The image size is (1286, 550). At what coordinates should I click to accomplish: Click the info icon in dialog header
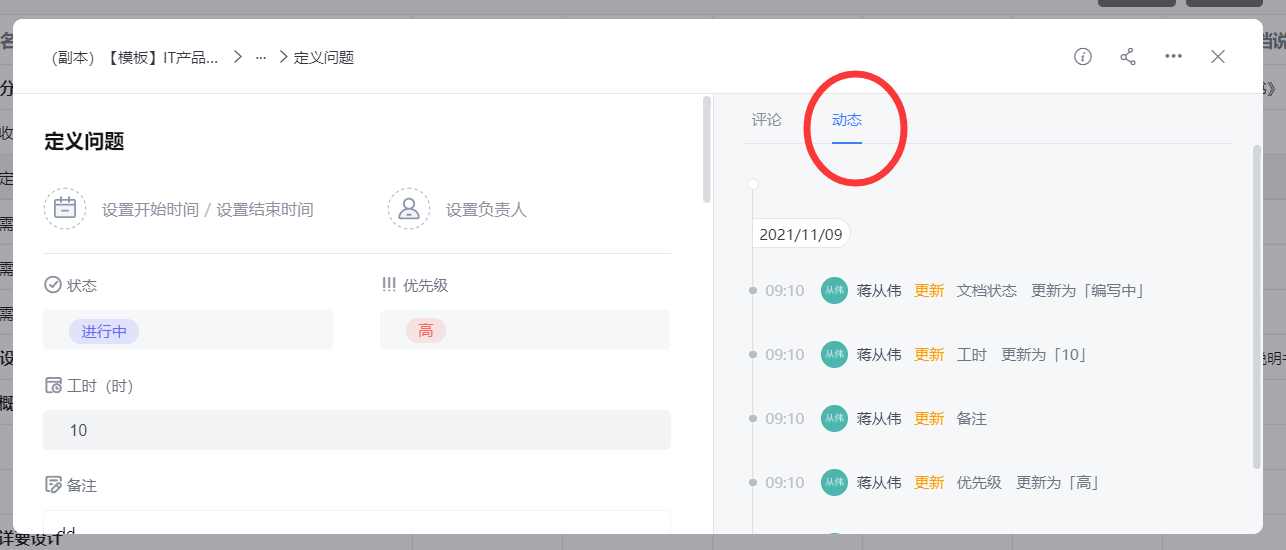click(1082, 57)
